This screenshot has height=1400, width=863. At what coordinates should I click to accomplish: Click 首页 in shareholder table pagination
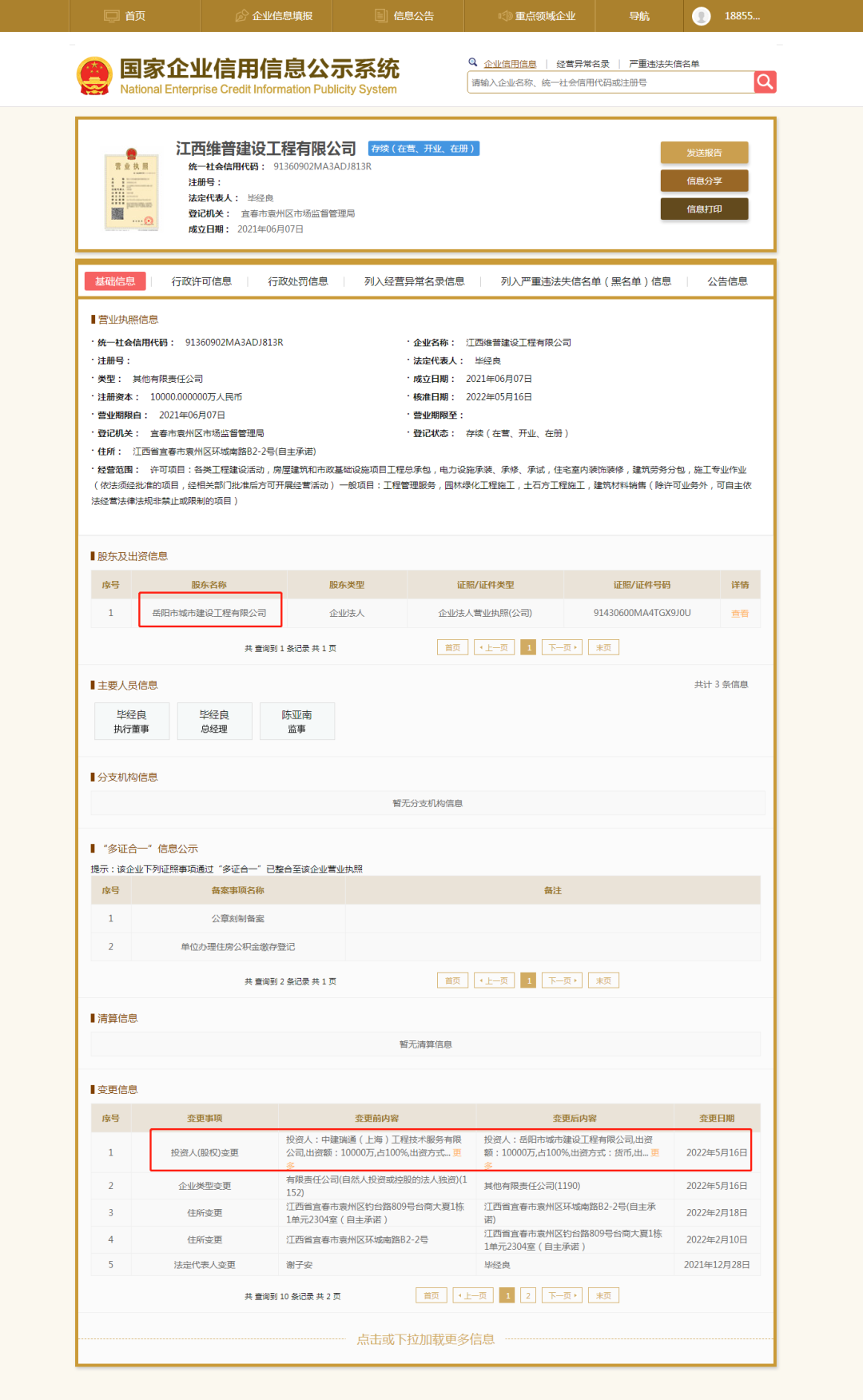(x=452, y=647)
